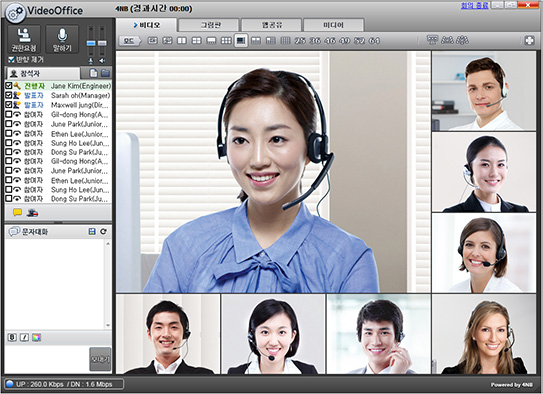543x394 pixels.
Task: Uncheck Sarah oh(Manager) in the attendee list
Action: [9, 95]
